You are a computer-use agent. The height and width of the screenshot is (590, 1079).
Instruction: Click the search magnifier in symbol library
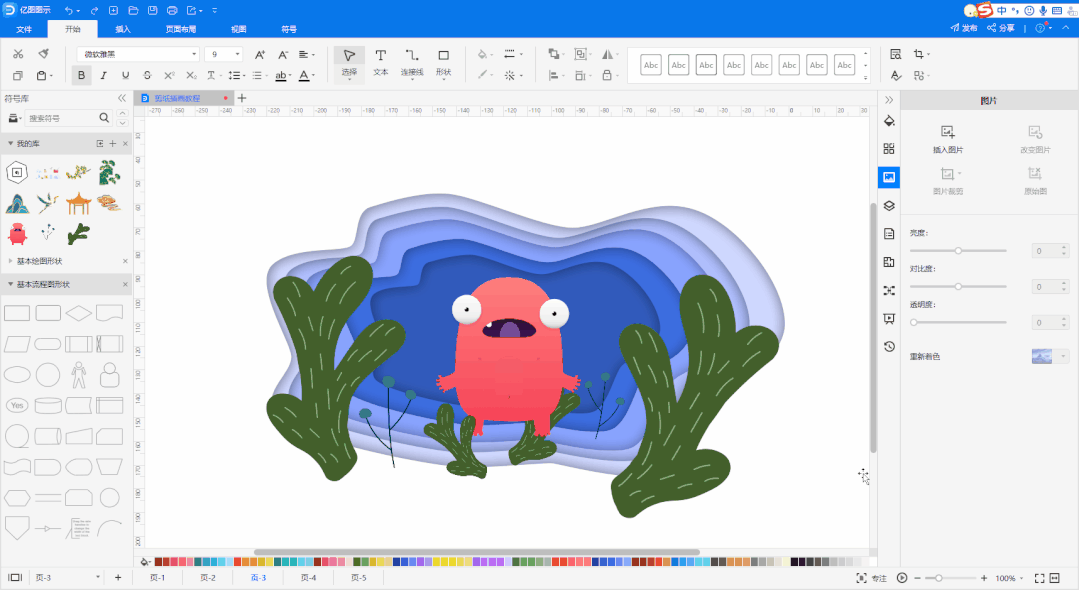104,118
